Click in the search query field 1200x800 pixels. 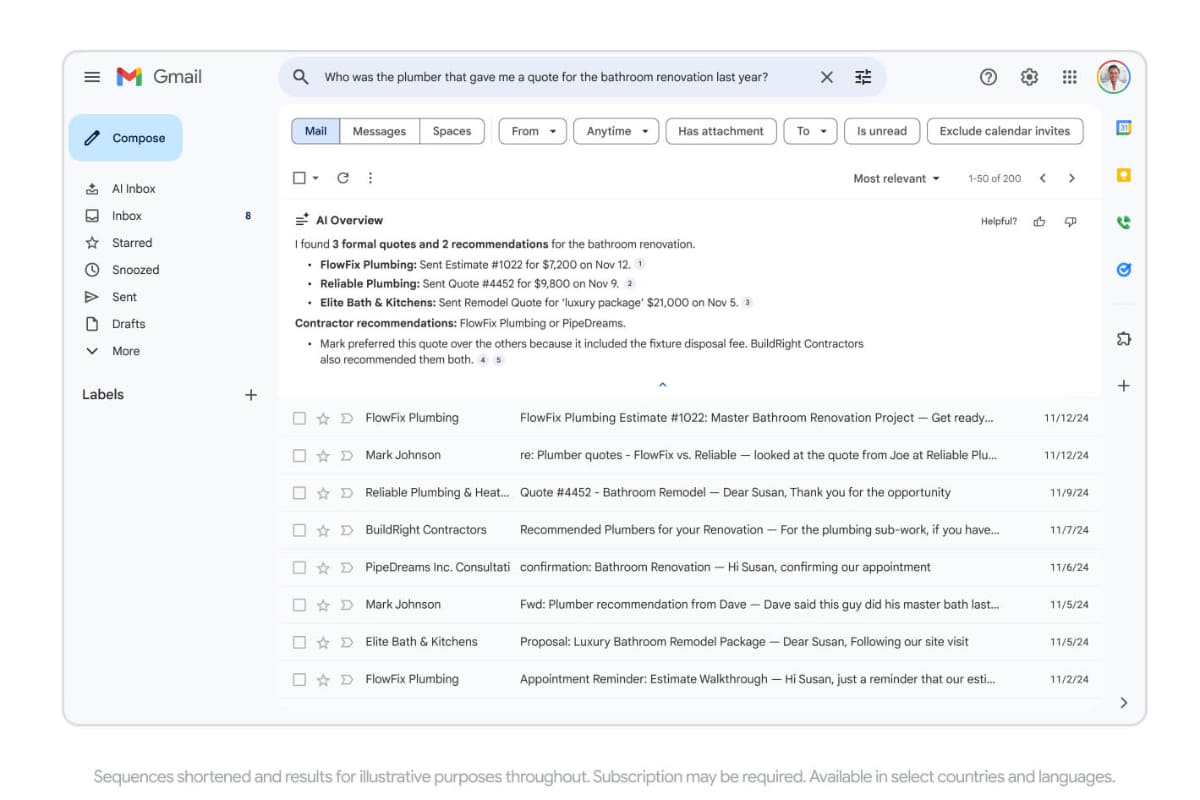pyautogui.click(x=546, y=77)
